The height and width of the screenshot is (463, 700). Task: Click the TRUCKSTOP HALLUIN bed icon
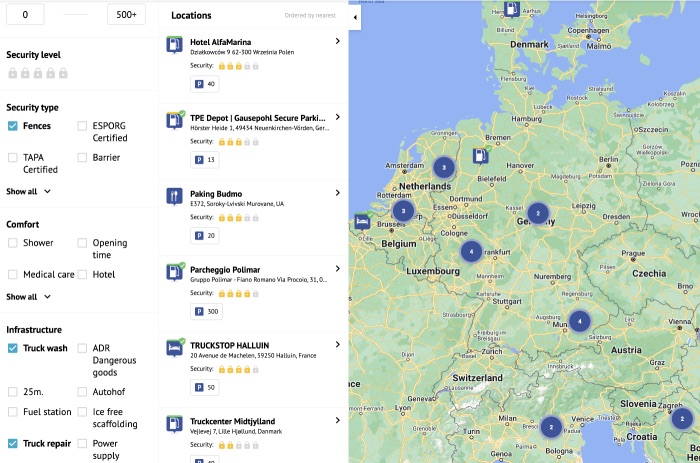click(x=174, y=348)
